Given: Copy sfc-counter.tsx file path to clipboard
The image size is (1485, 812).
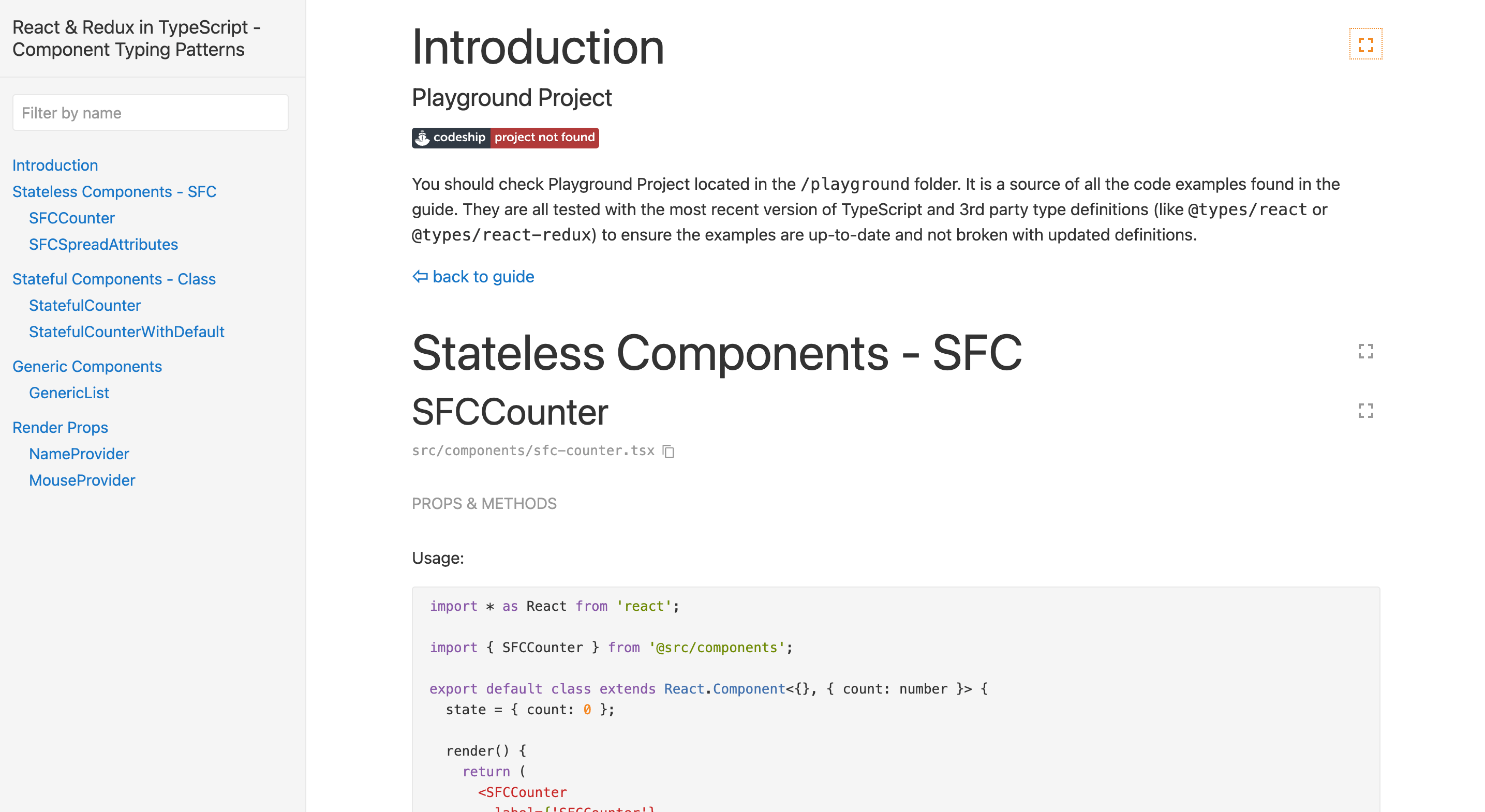Looking at the screenshot, I should [668, 451].
